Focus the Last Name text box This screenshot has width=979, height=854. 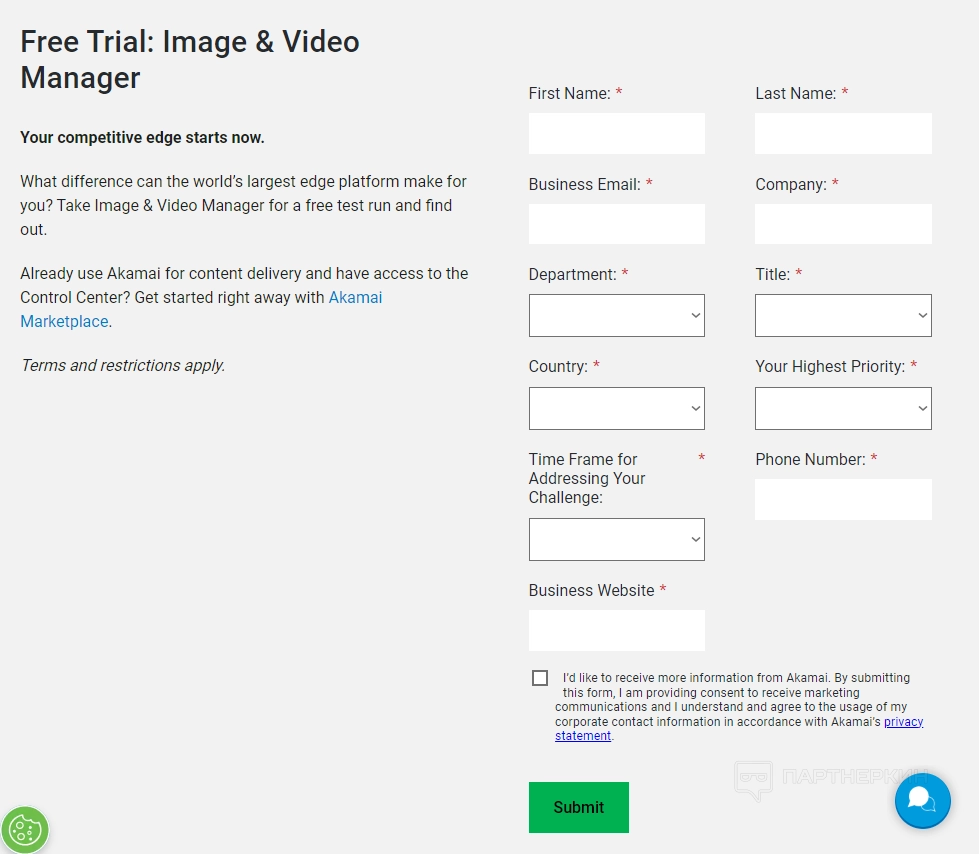842,133
